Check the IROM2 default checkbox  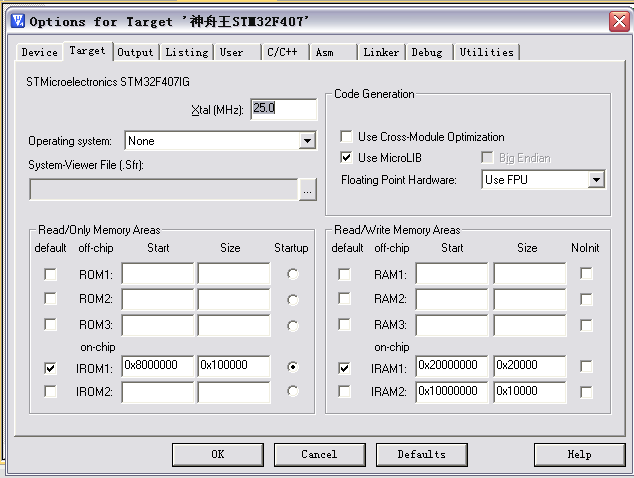[50, 391]
